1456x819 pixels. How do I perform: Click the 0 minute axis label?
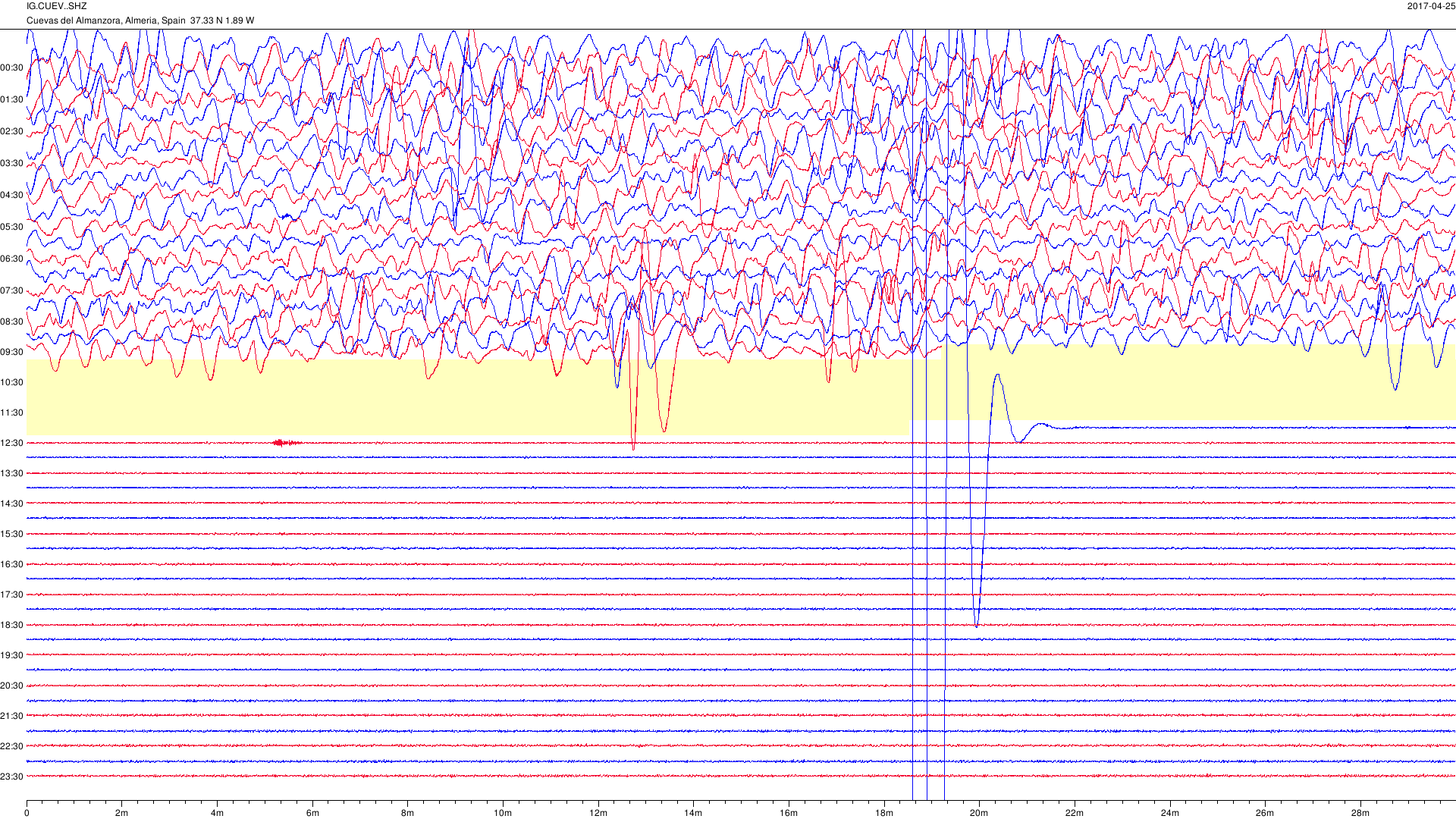[27, 814]
